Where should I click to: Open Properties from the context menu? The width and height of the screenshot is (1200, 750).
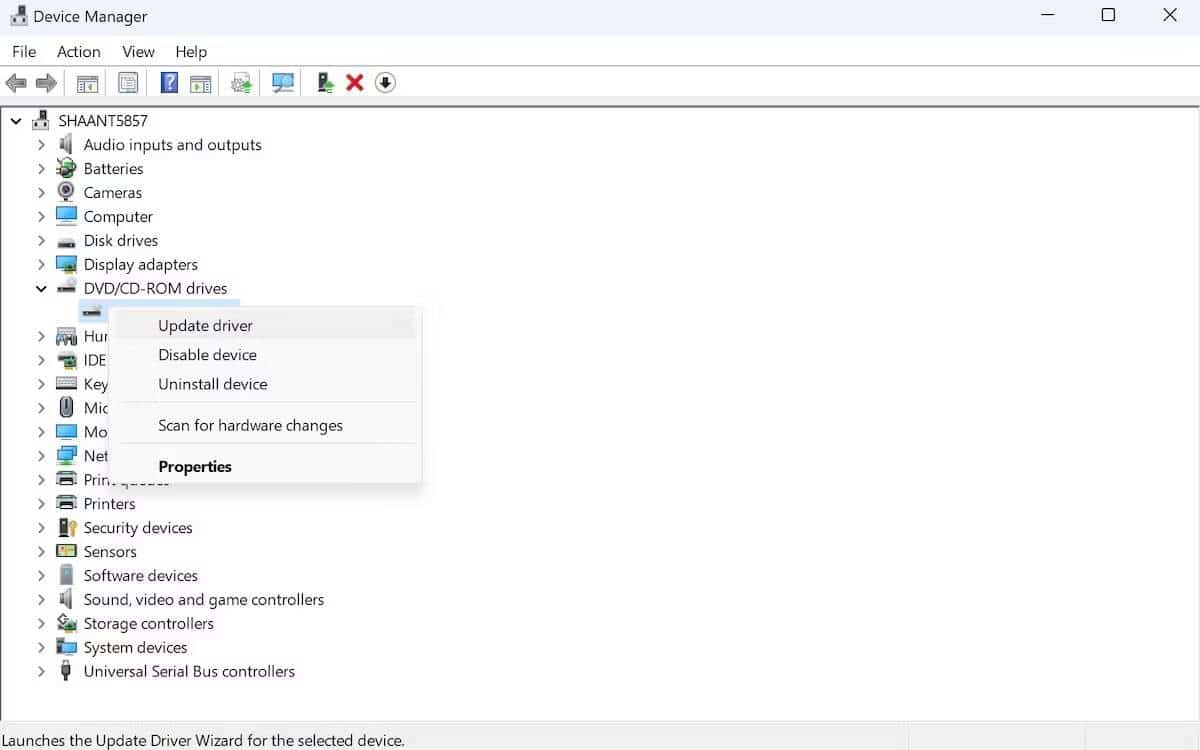click(195, 466)
